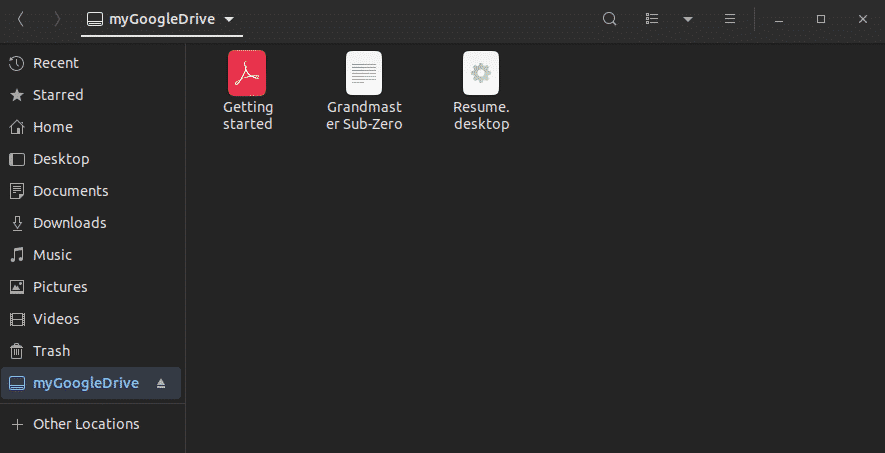The image size is (885, 453).
Task: Go forward with the right arrow
Action: (56, 19)
